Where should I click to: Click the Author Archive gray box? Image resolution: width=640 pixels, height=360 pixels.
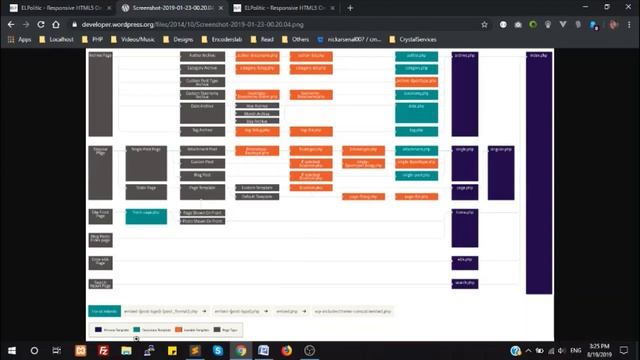pos(202,56)
